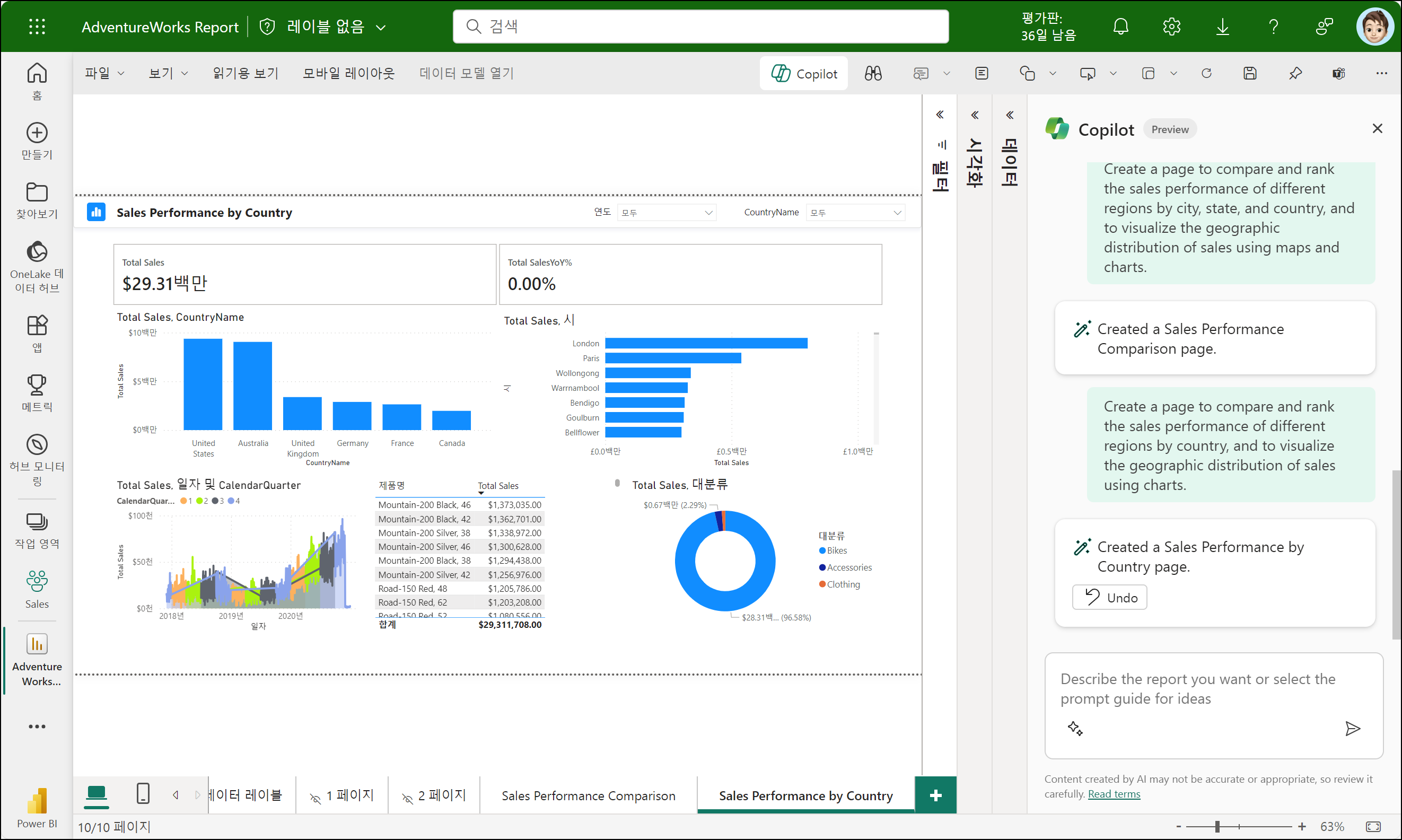Open the 읽기용 보기 menu item
1402x840 pixels.
point(246,74)
